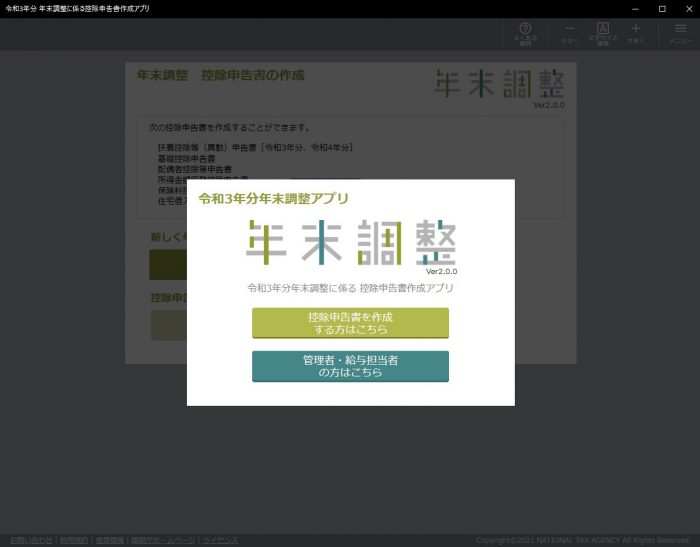The width and height of the screenshot is (700, 547).
Task: Open the 推奨環境 footer link
Action: [x=110, y=540]
